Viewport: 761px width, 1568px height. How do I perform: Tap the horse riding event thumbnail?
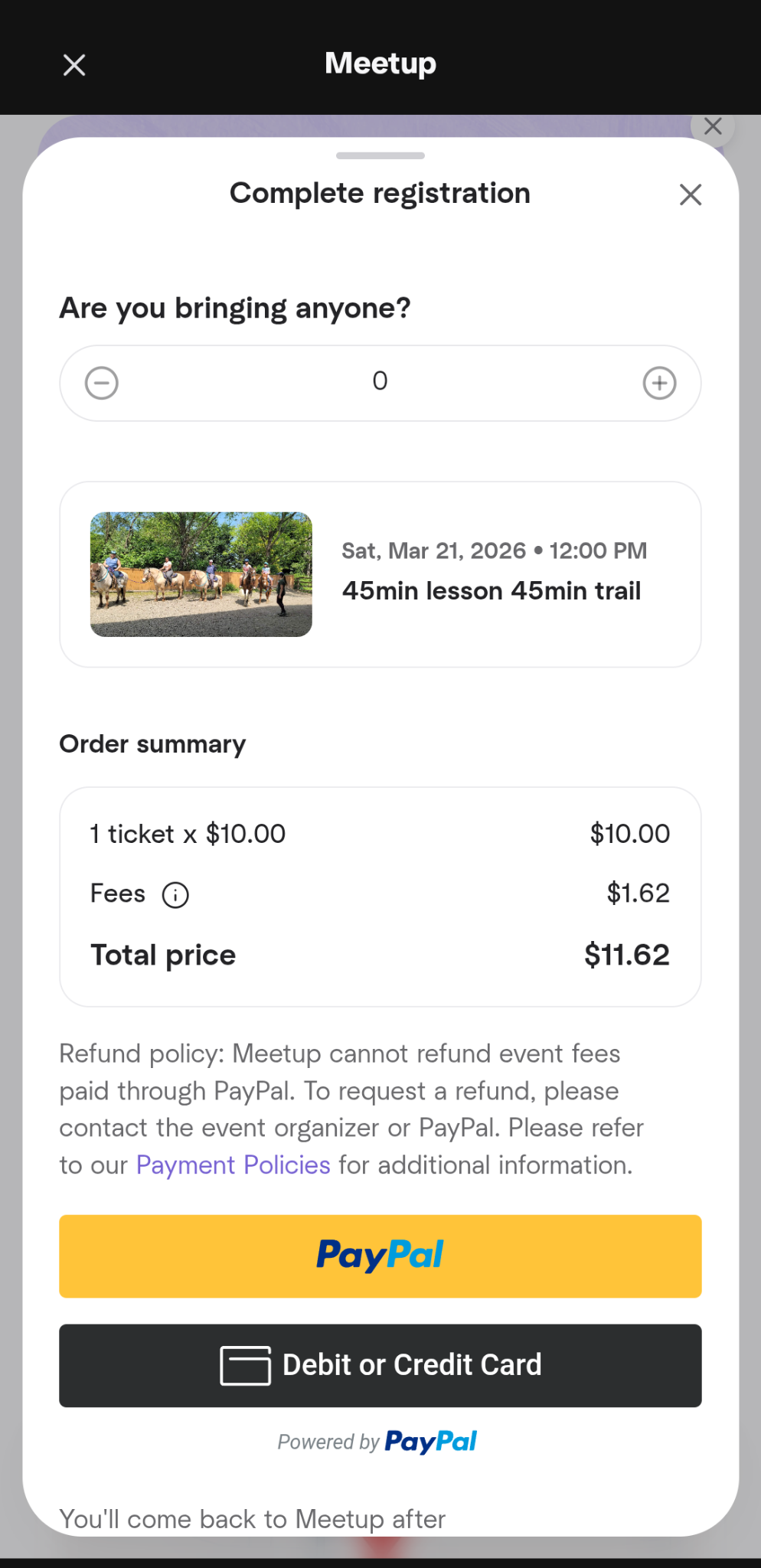click(201, 574)
